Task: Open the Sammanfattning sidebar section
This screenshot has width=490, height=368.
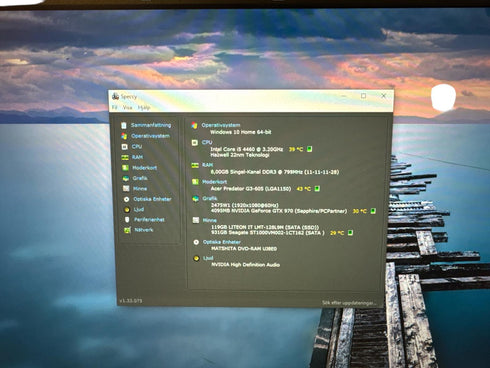Action: 151,125
